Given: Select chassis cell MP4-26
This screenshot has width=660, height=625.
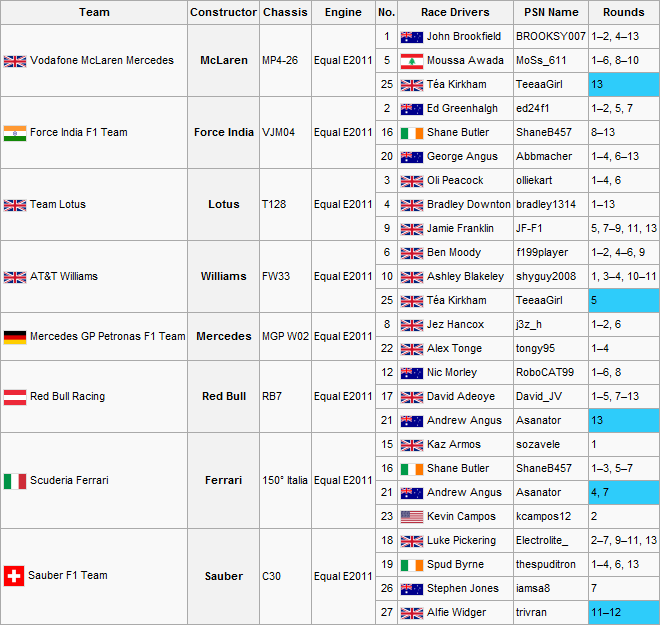Looking at the screenshot, I should pyautogui.click(x=285, y=61).
